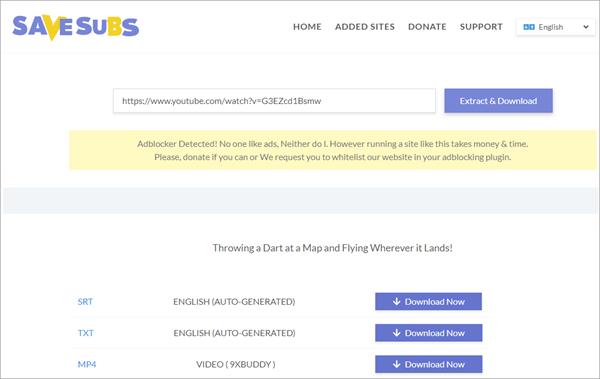Open the ADDED SITES page

coord(365,27)
